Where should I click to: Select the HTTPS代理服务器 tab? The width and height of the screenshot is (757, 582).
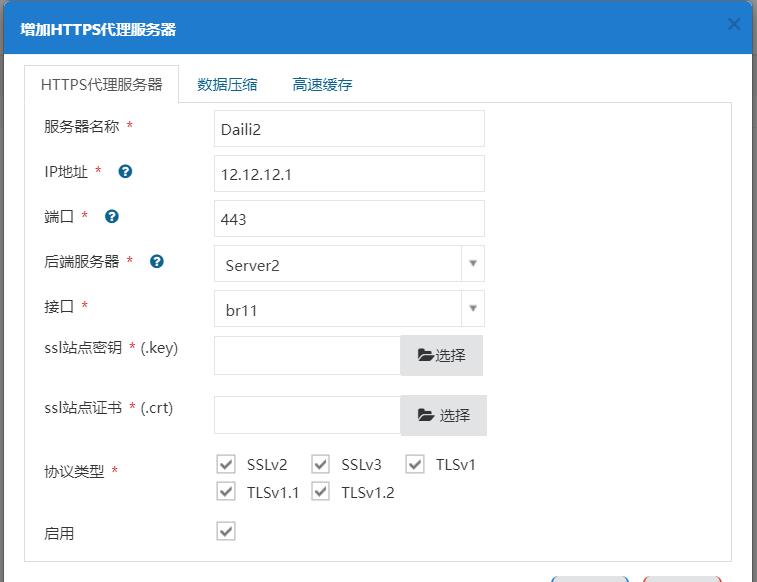[101, 84]
